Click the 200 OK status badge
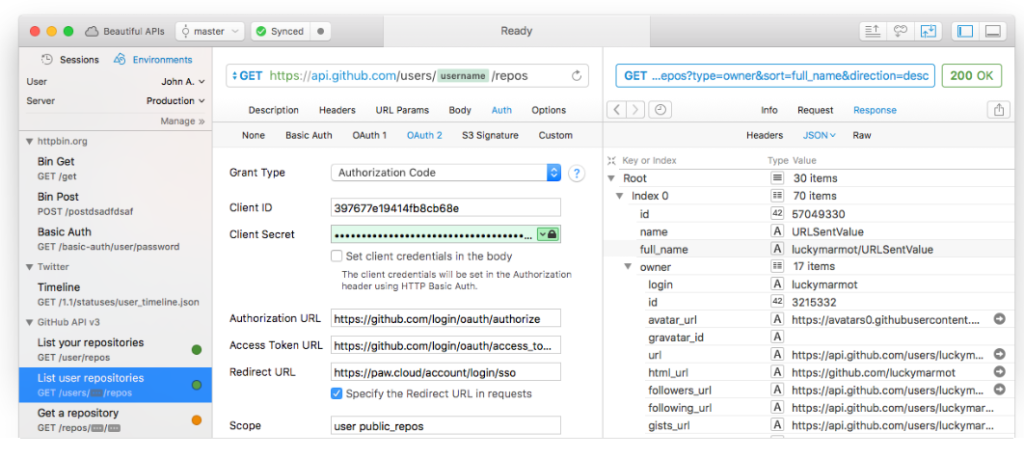The width and height of the screenshot is (1024, 459). pyautogui.click(x=972, y=76)
